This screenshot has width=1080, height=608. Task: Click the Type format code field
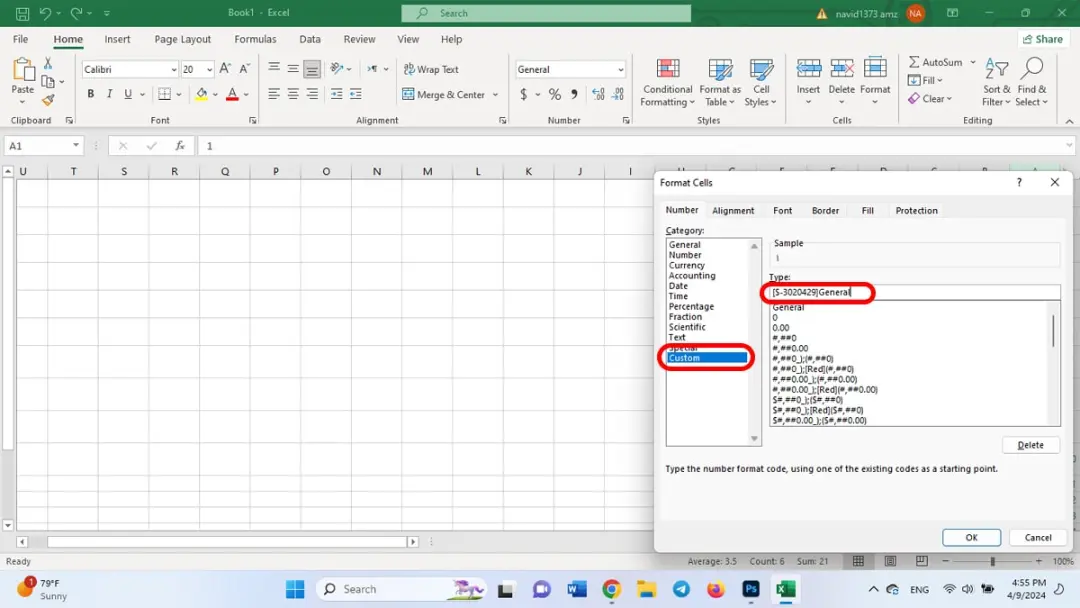[x=915, y=293]
